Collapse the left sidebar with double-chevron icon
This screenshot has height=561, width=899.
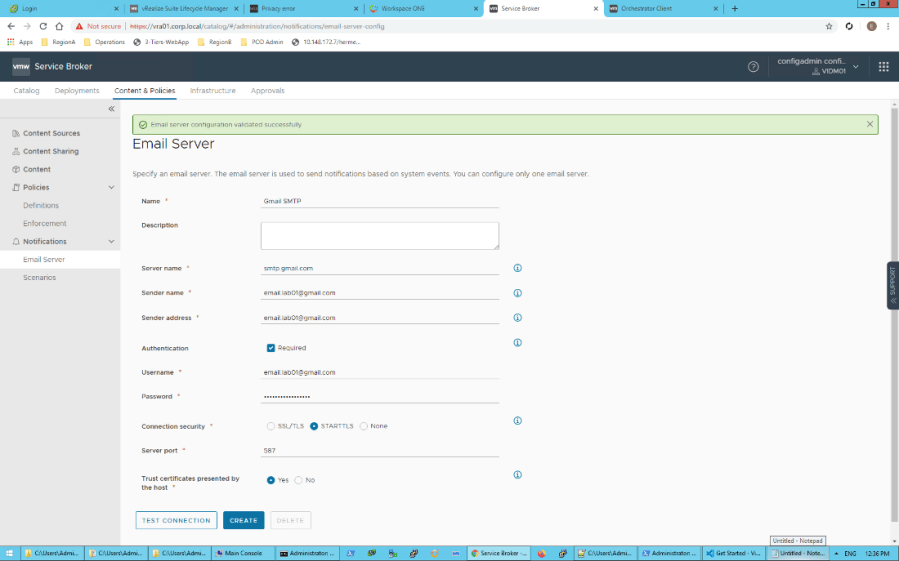111,108
